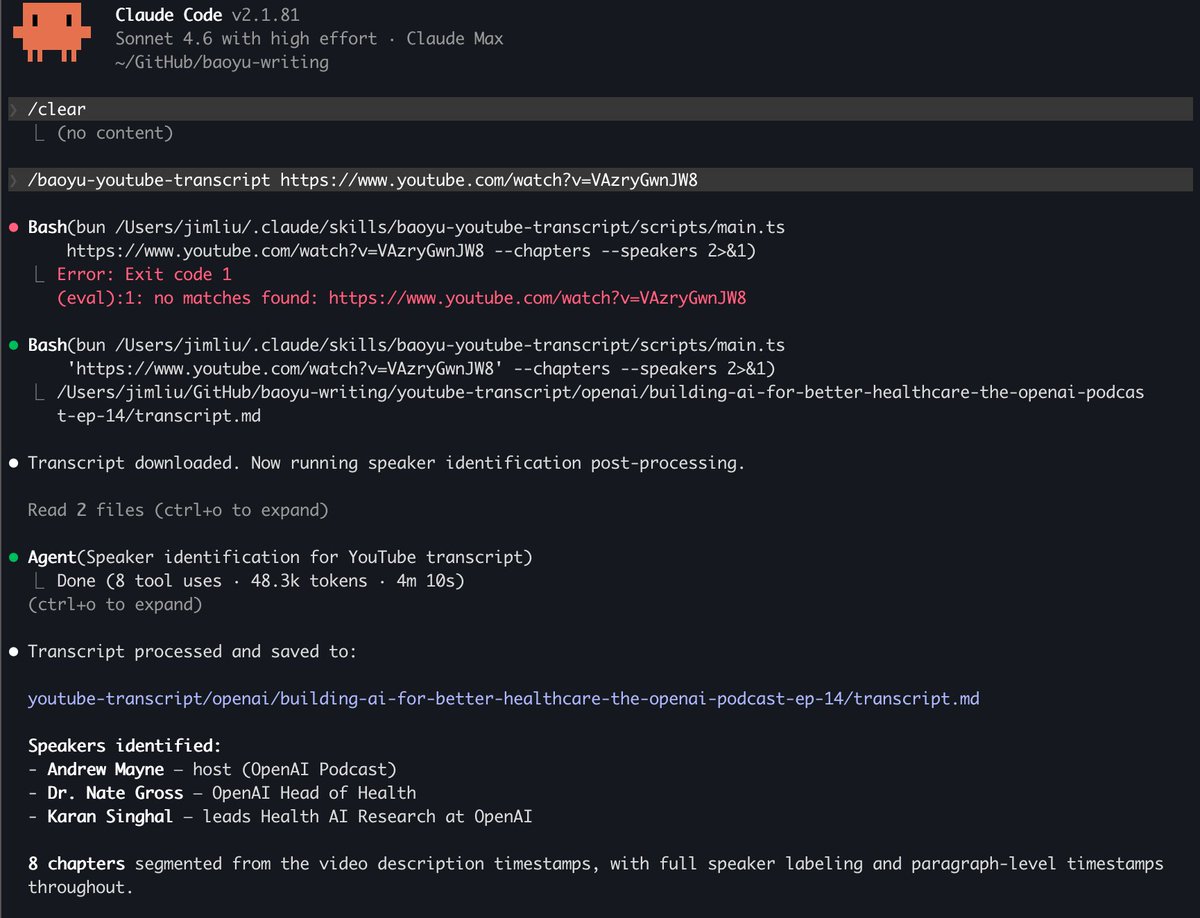Viewport: 1200px width, 918px height.
Task: Click the second Bash command with quoted URL
Action: coord(406,357)
